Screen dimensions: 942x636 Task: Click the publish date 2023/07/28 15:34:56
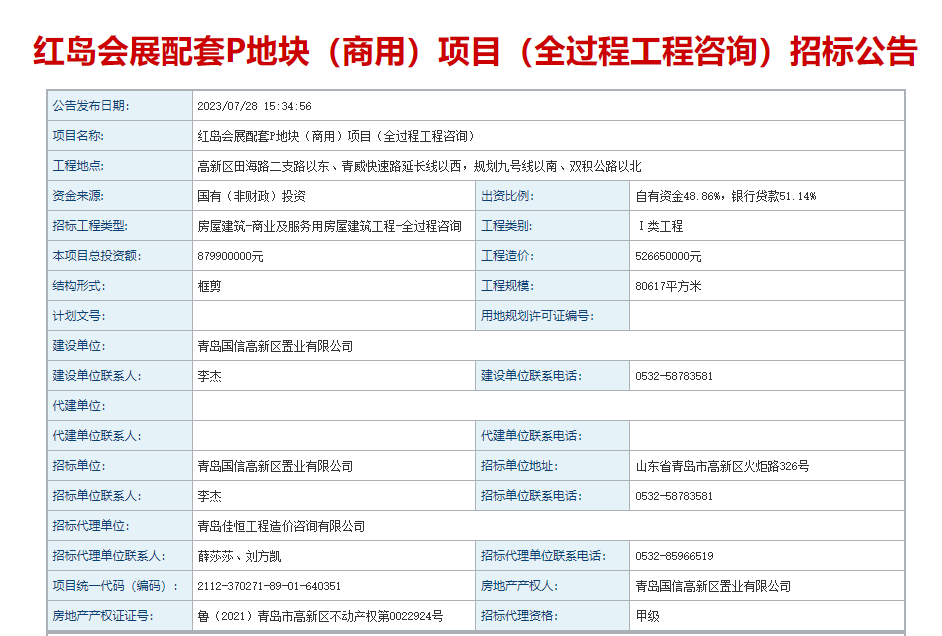(254, 106)
